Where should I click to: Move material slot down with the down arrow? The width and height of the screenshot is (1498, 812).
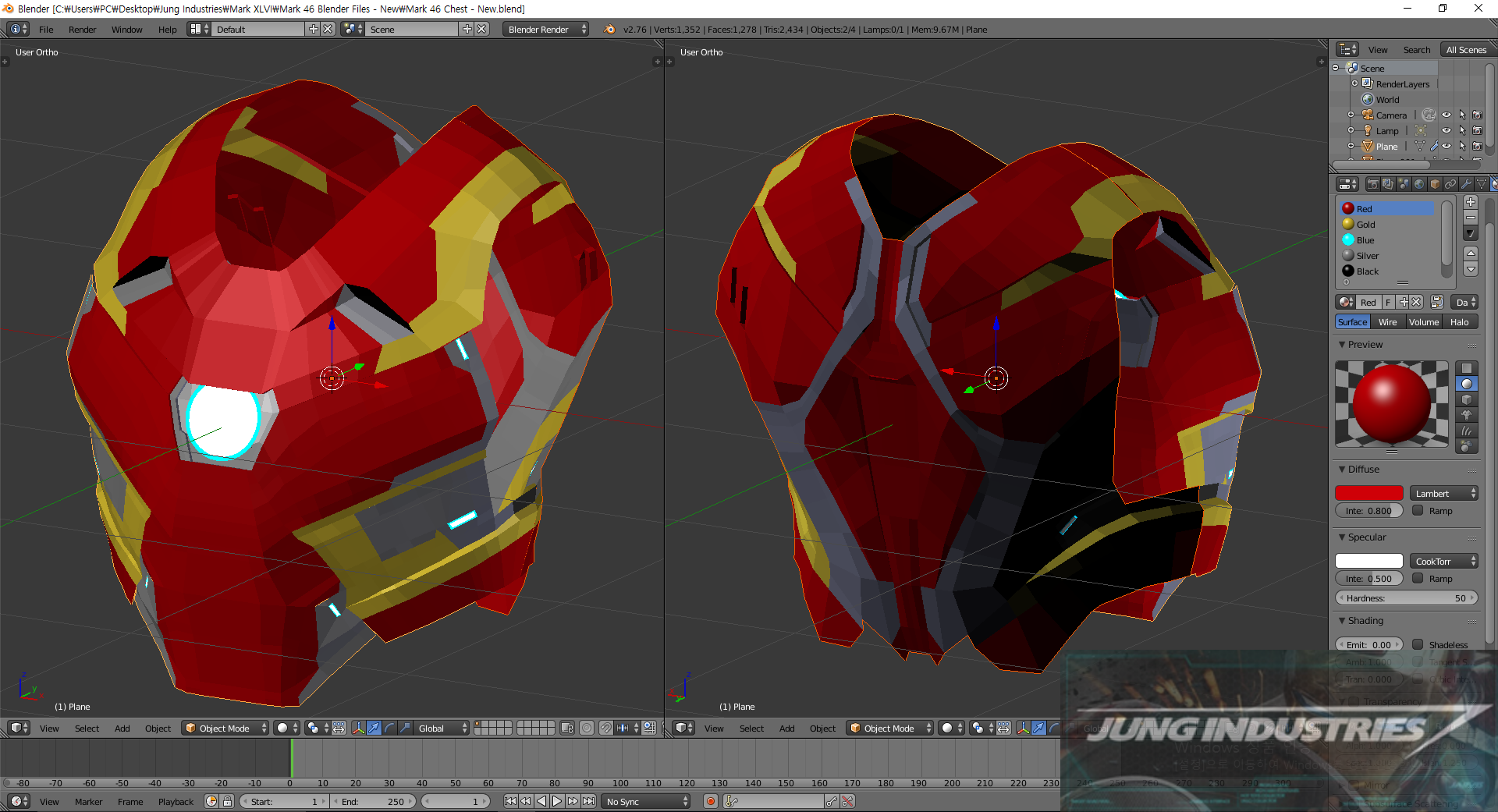(1471, 269)
